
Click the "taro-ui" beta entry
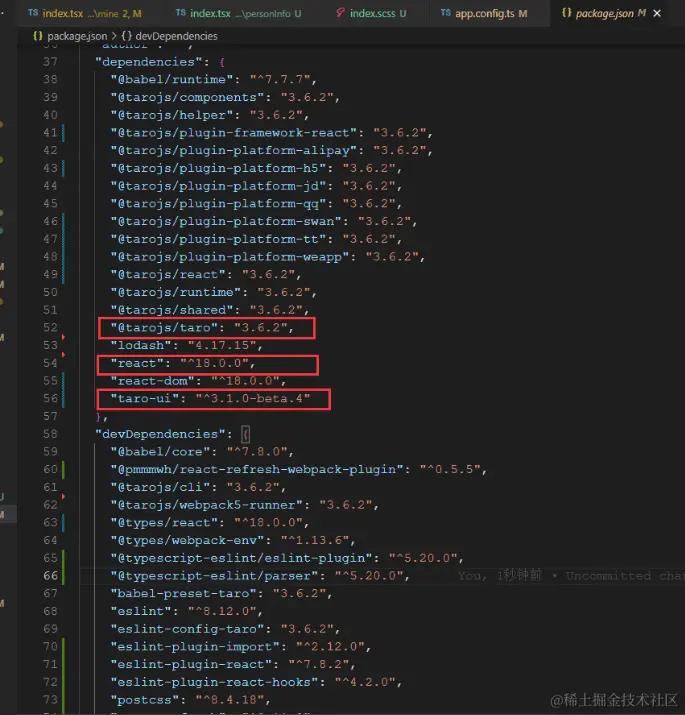210,399
